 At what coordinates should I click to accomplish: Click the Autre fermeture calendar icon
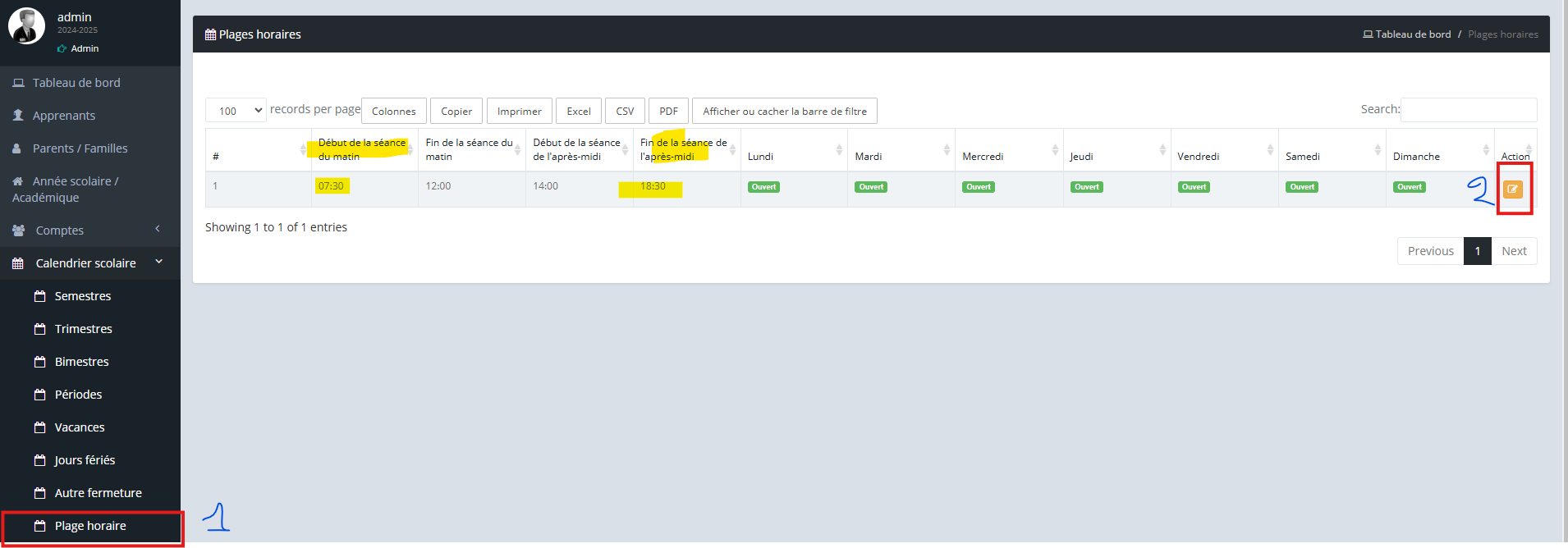(x=39, y=493)
